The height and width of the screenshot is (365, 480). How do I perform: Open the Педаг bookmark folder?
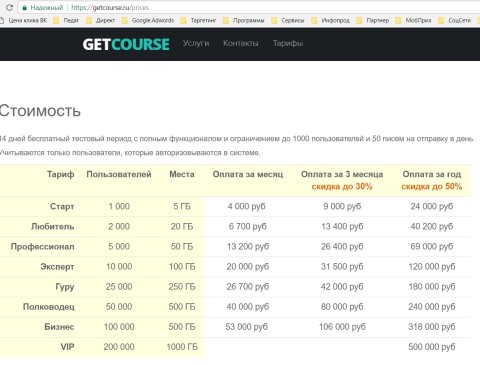[x=67, y=20]
